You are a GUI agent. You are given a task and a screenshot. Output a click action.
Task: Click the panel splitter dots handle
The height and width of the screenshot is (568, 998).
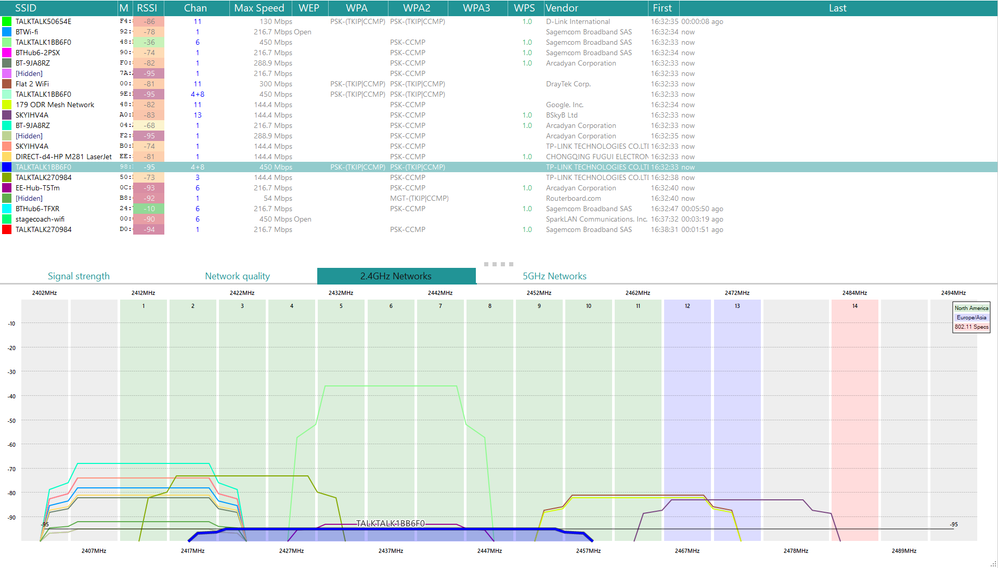(x=498, y=264)
